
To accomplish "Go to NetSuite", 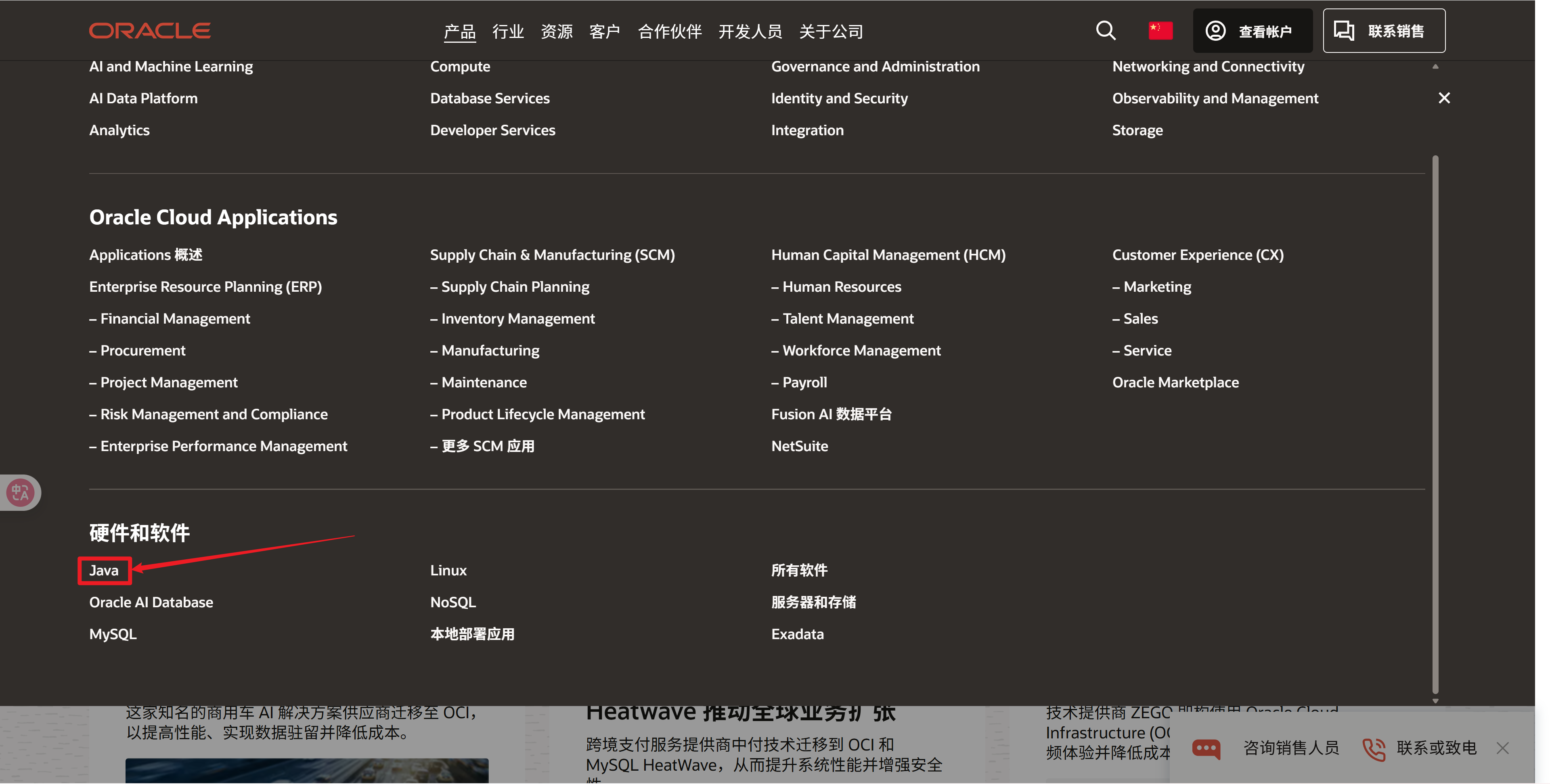I will tap(800, 446).
